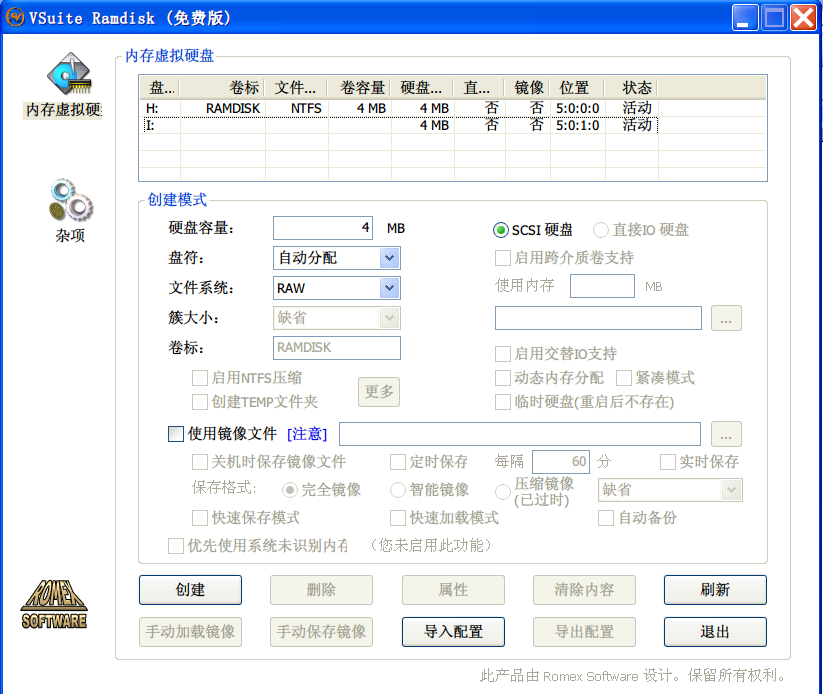Click the 退出 button

[x=715, y=632]
